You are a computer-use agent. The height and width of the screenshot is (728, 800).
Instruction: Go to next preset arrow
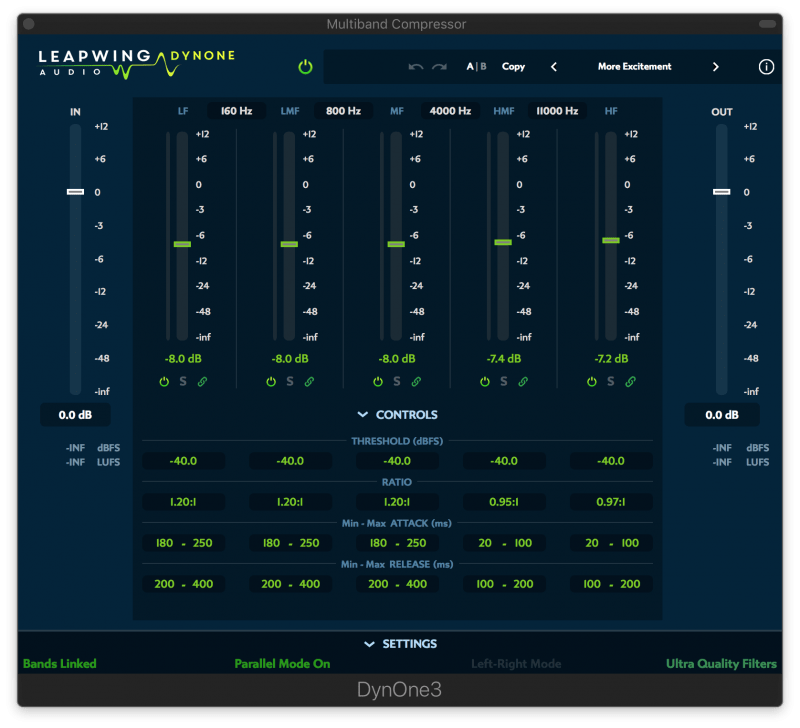click(x=715, y=67)
